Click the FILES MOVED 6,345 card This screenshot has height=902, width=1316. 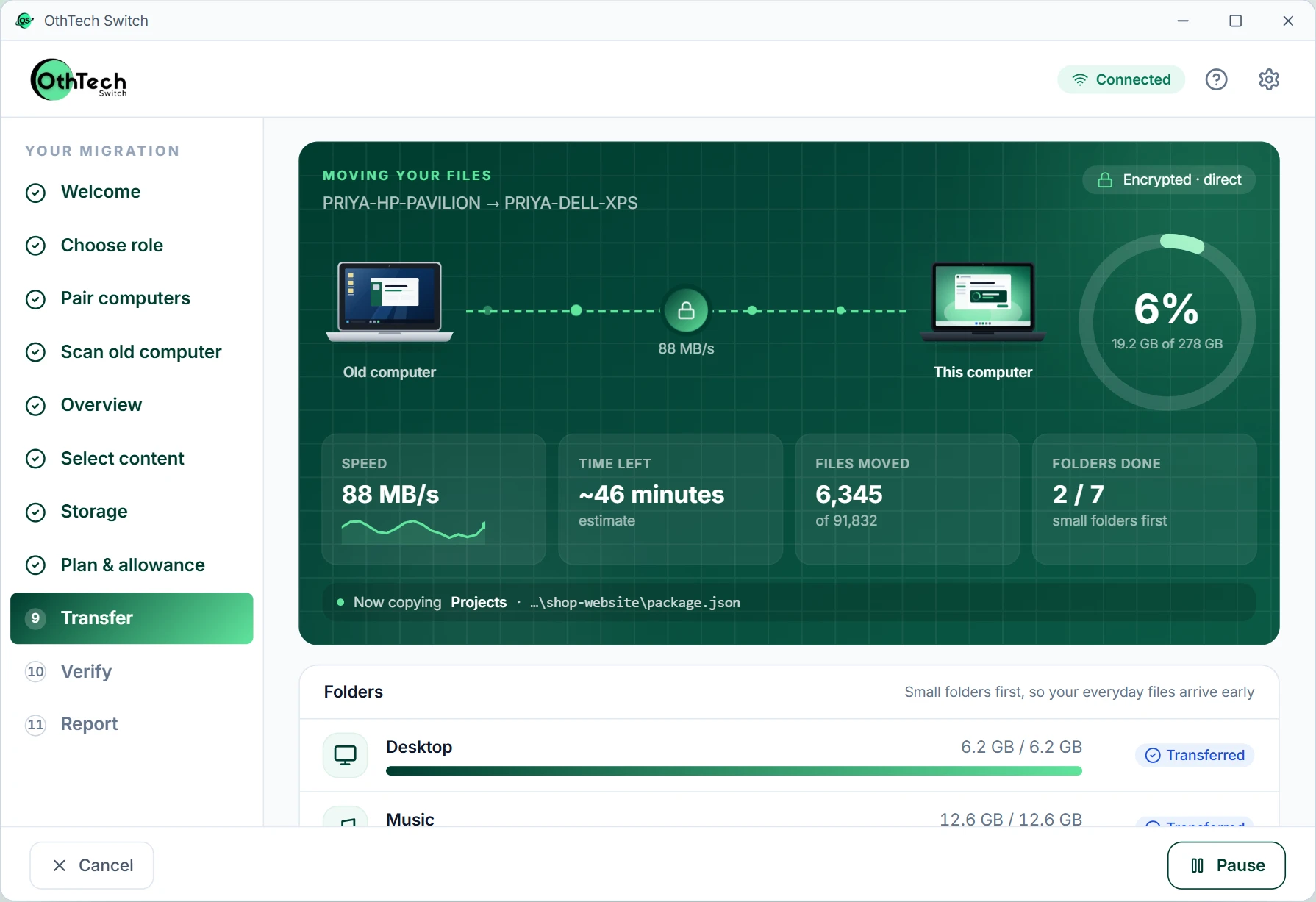(x=907, y=499)
